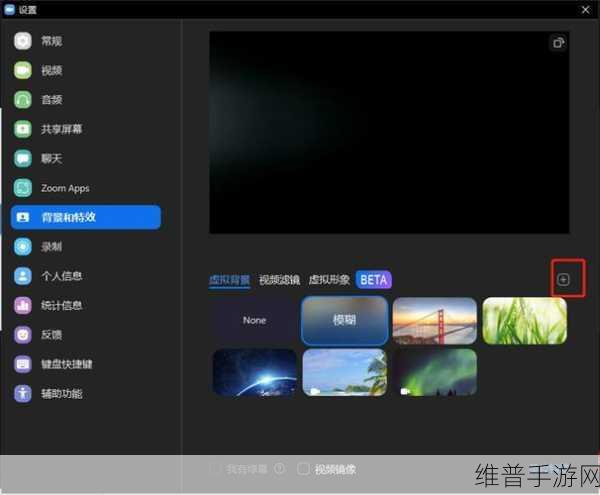Viewport: 600px width, 495px height.
Task: Select the 背景和特效 sidebar item
Action: [x=86, y=217]
